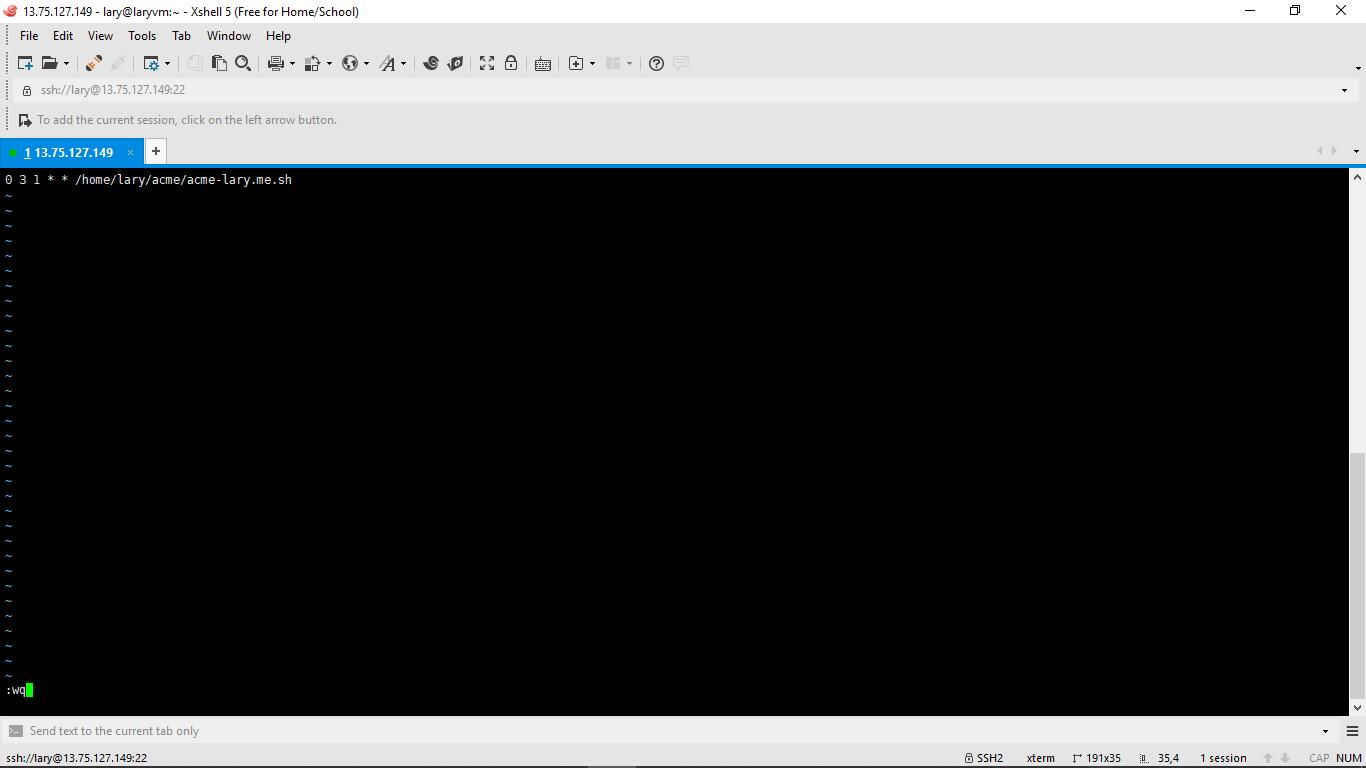The image size is (1366, 768).
Task: Click the file transfer icon
Action: [313, 63]
